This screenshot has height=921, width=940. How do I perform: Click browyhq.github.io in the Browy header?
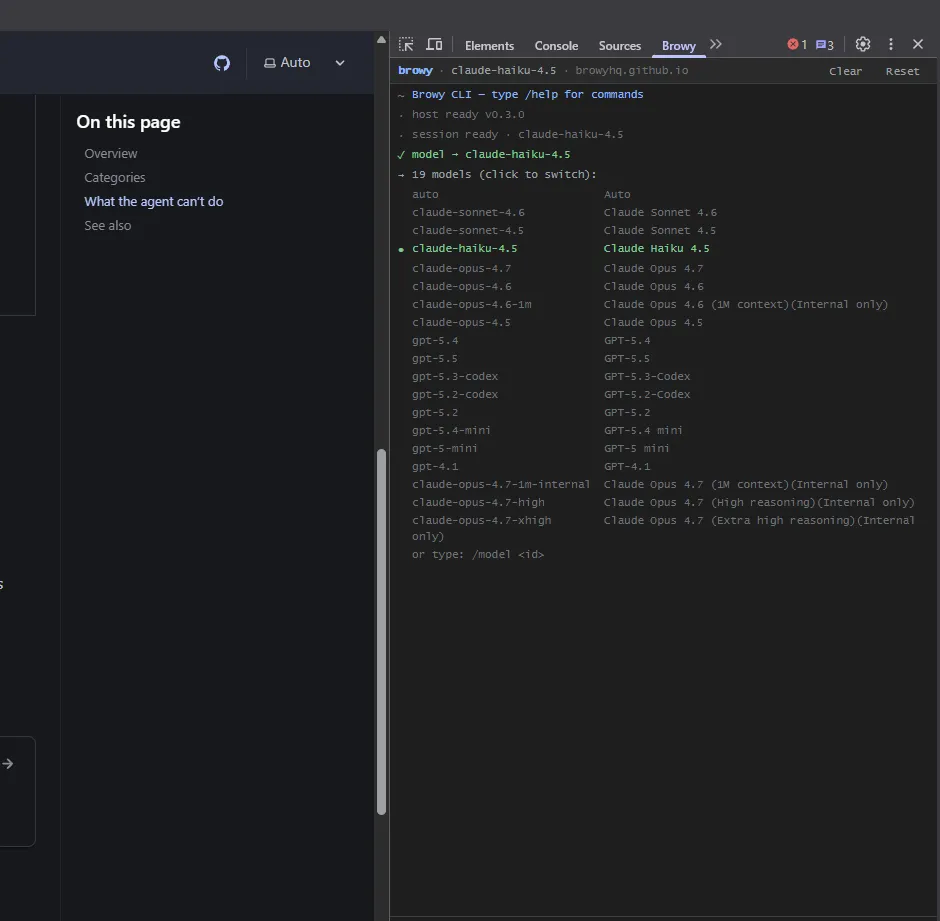tap(631, 70)
